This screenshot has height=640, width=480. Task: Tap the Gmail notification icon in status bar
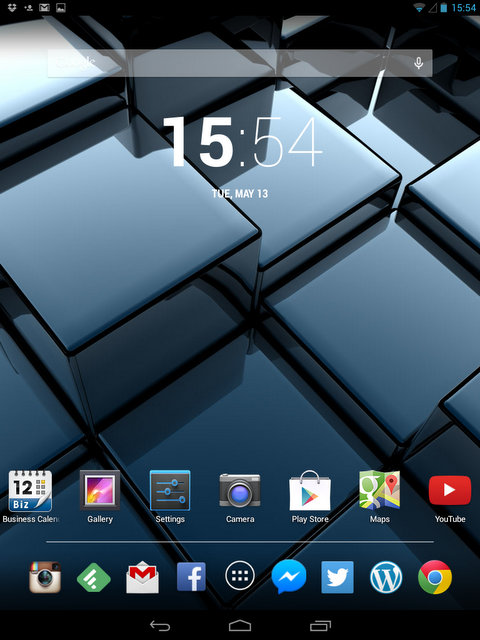44,8
